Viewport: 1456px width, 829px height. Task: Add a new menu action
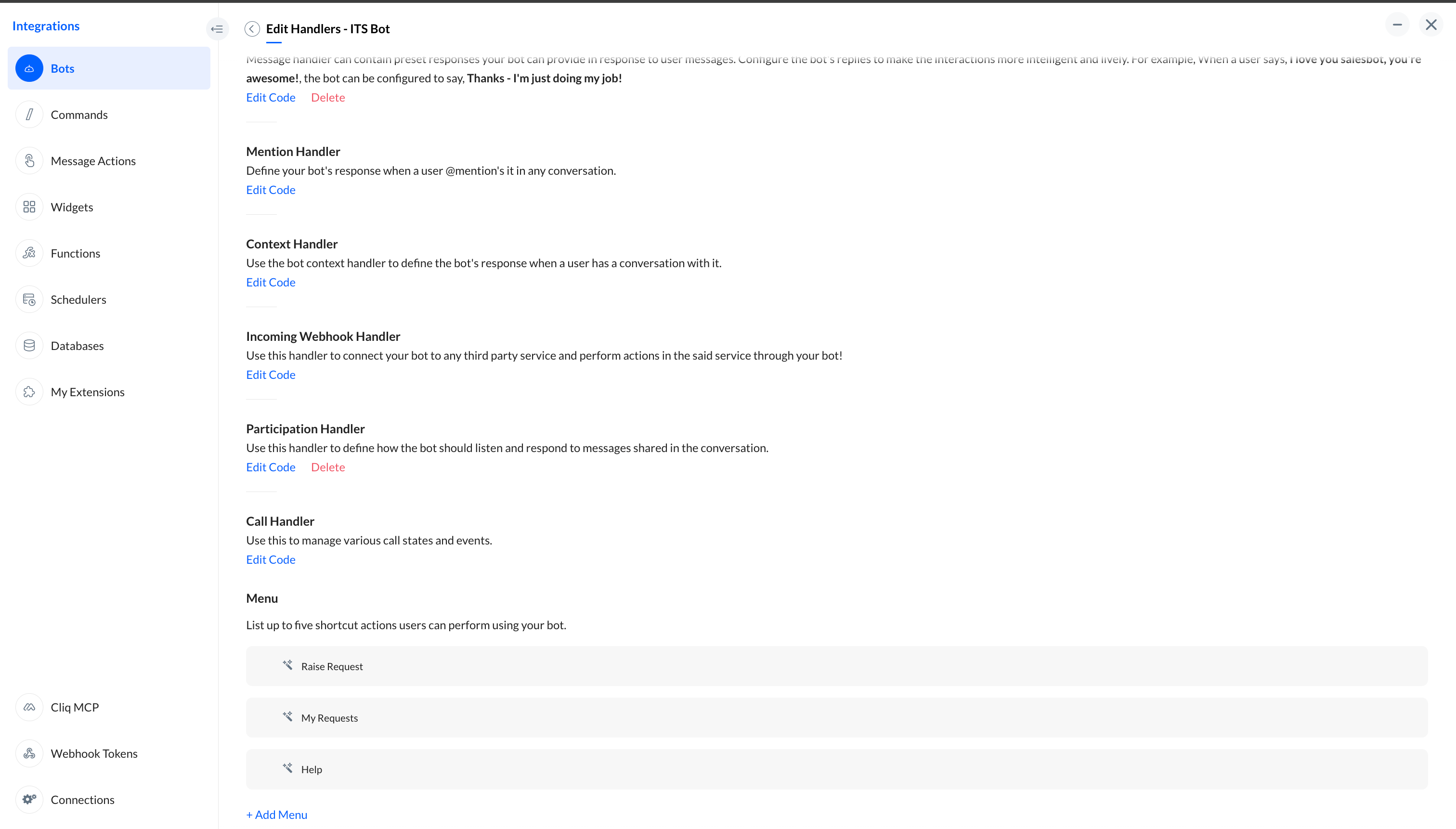point(277,814)
